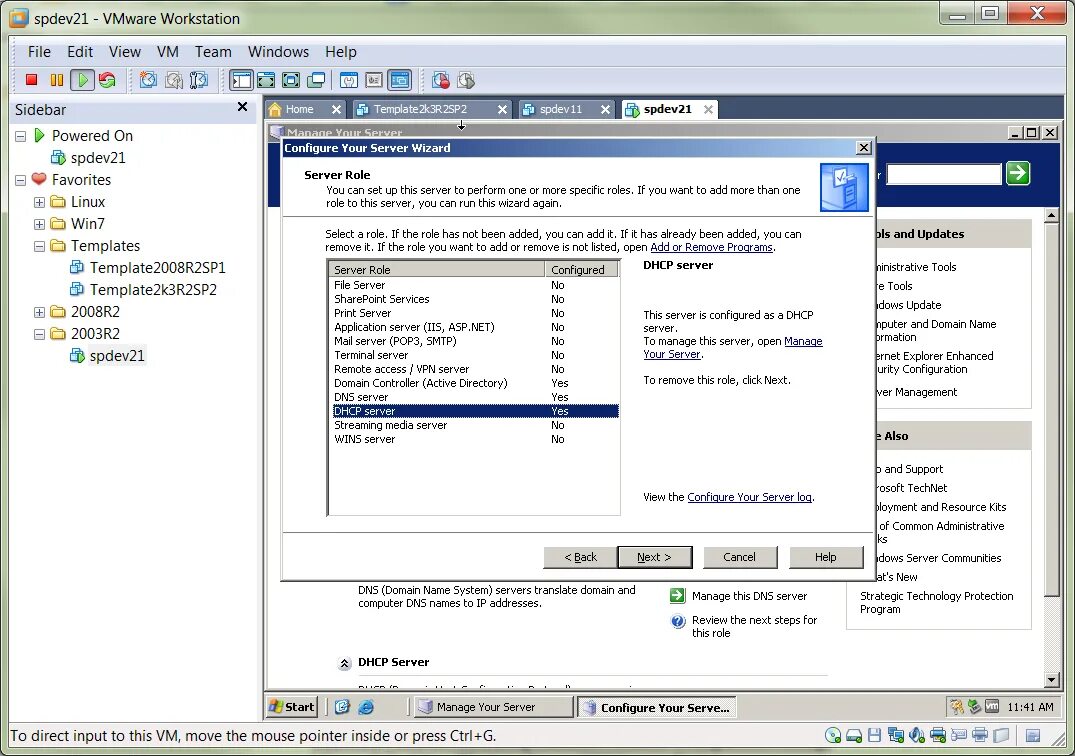Click the message log status bar icon
Screen dimensions: 1075x756
(1032, 735)
